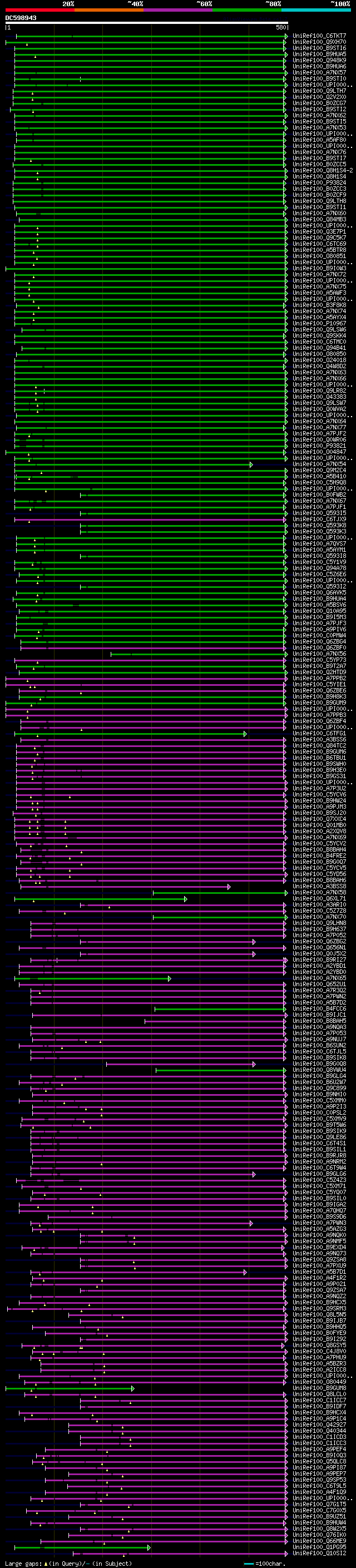The image size is (356, 1568).
Task: Select hit UniRef100_A4F1R2
Action: (x=319, y=1279)
